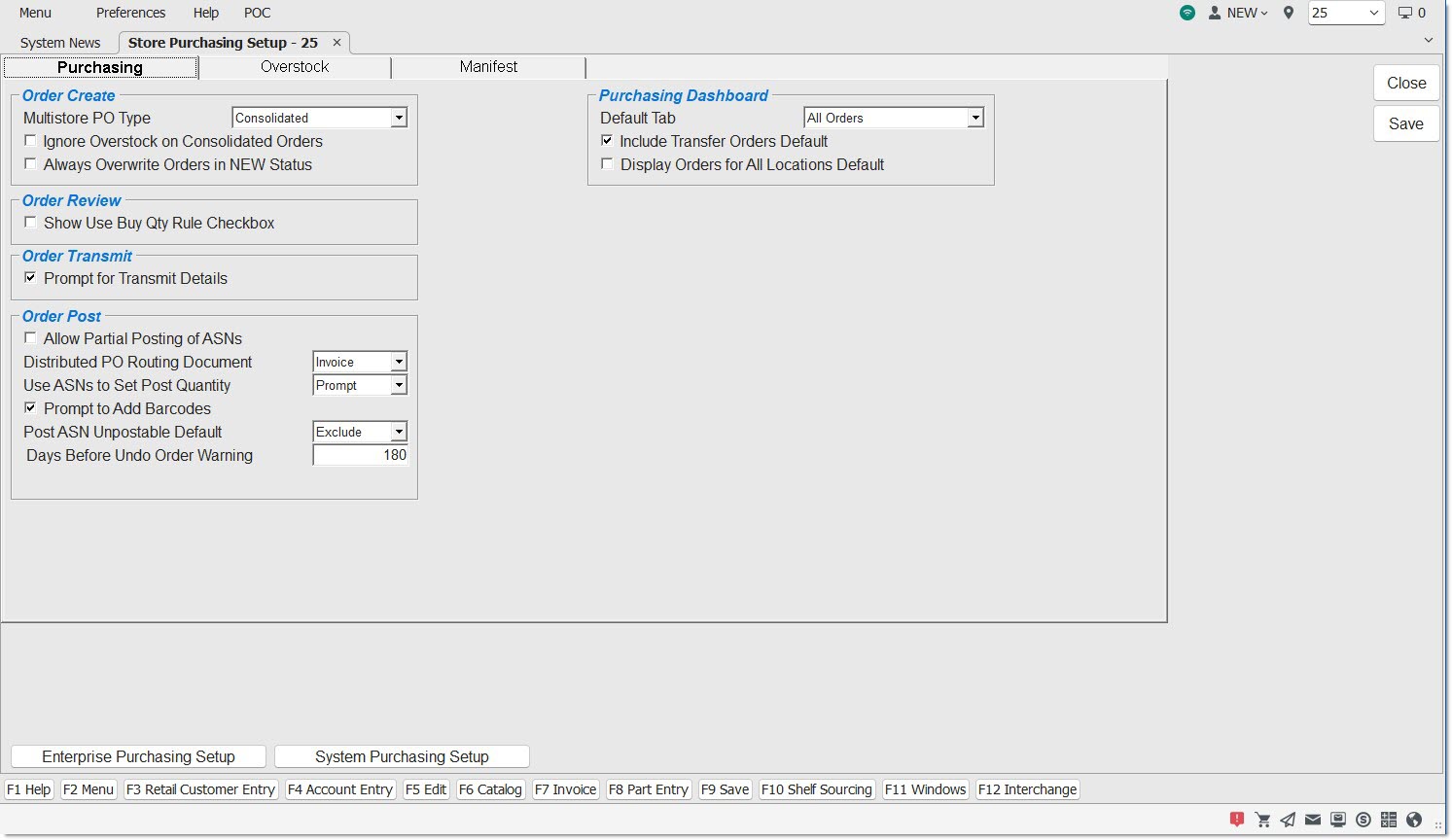Open the Preferences menu
1452x840 pixels.
[130, 13]
